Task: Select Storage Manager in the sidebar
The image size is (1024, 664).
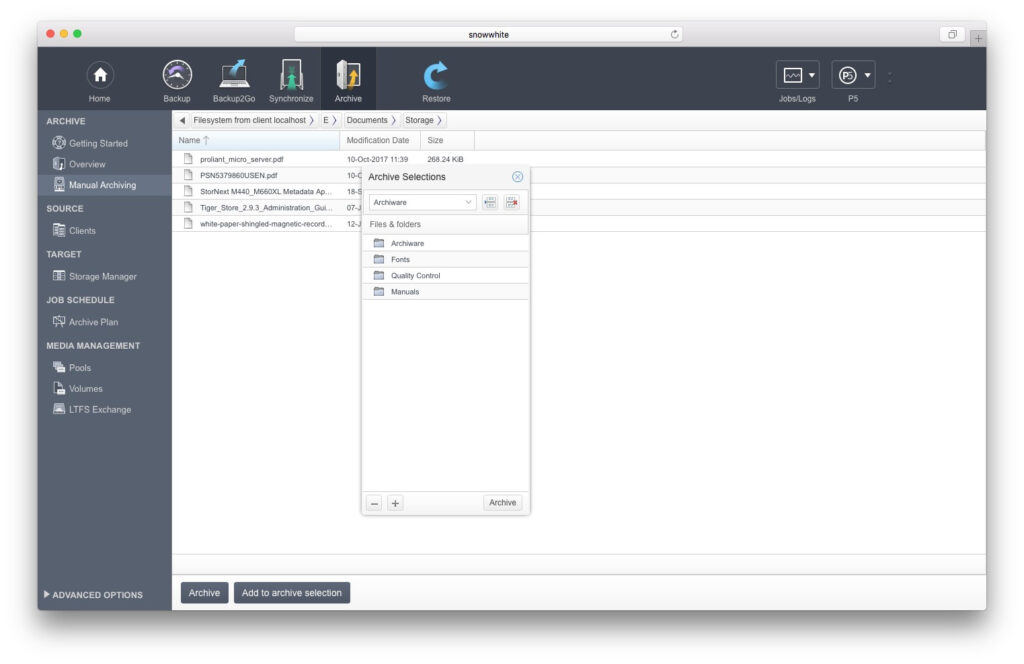Action: [102, 276]
